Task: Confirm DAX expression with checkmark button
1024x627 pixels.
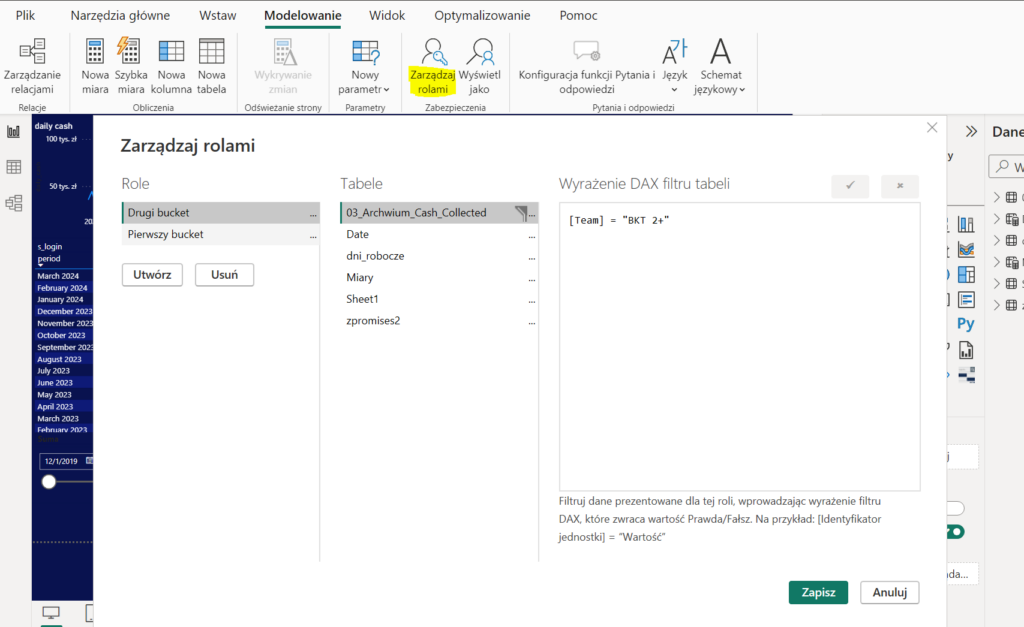Action: [849, 186]
